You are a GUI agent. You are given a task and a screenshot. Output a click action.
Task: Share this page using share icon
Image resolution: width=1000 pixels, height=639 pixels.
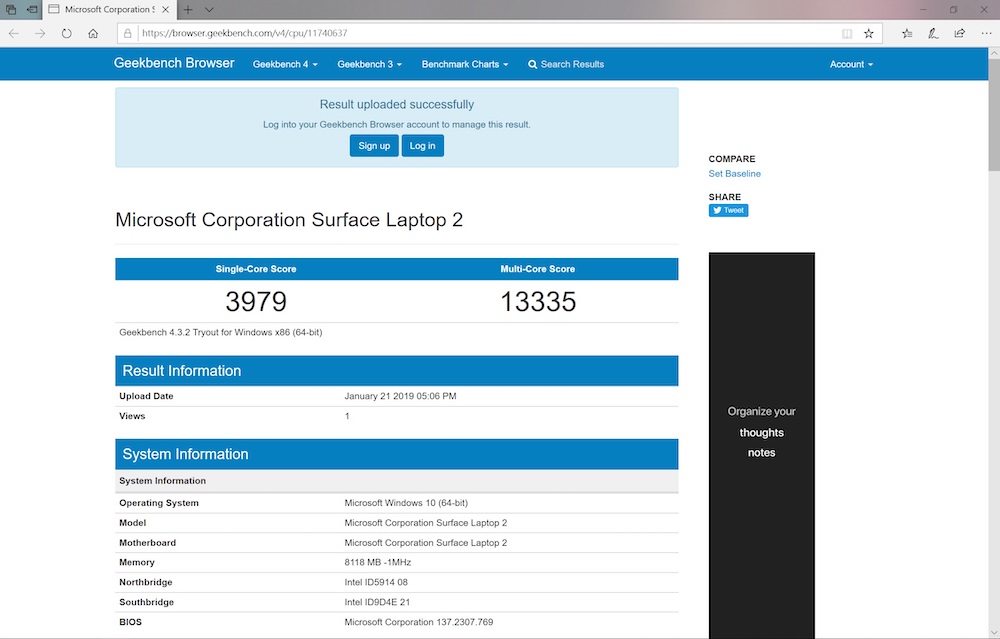(959, 33)
